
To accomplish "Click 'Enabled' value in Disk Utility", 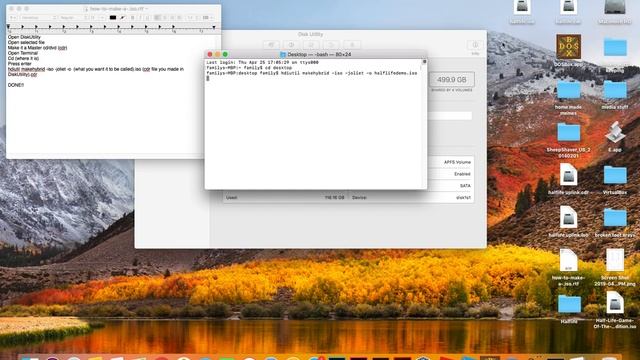I will pyautogui.click(x=462, y=174).
